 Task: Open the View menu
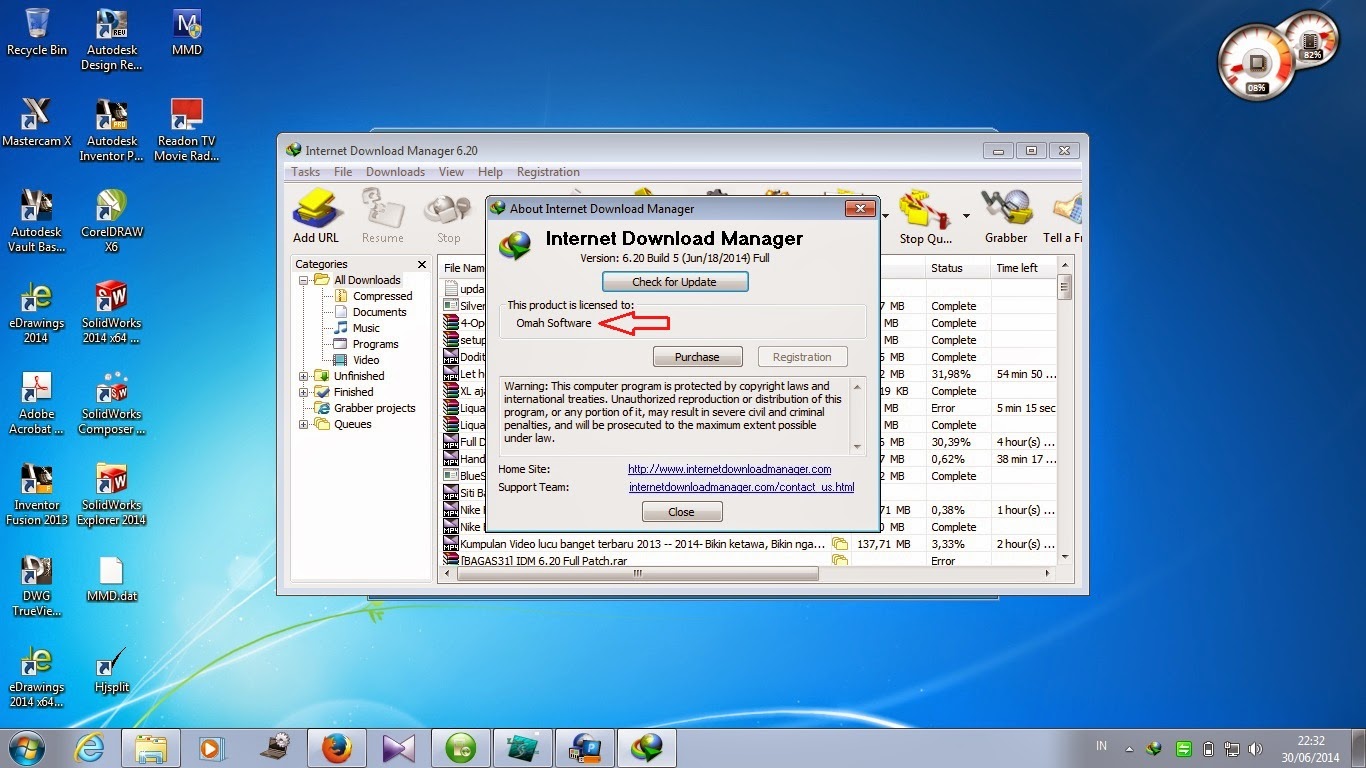pyautogui.click(x=451, y=172)
